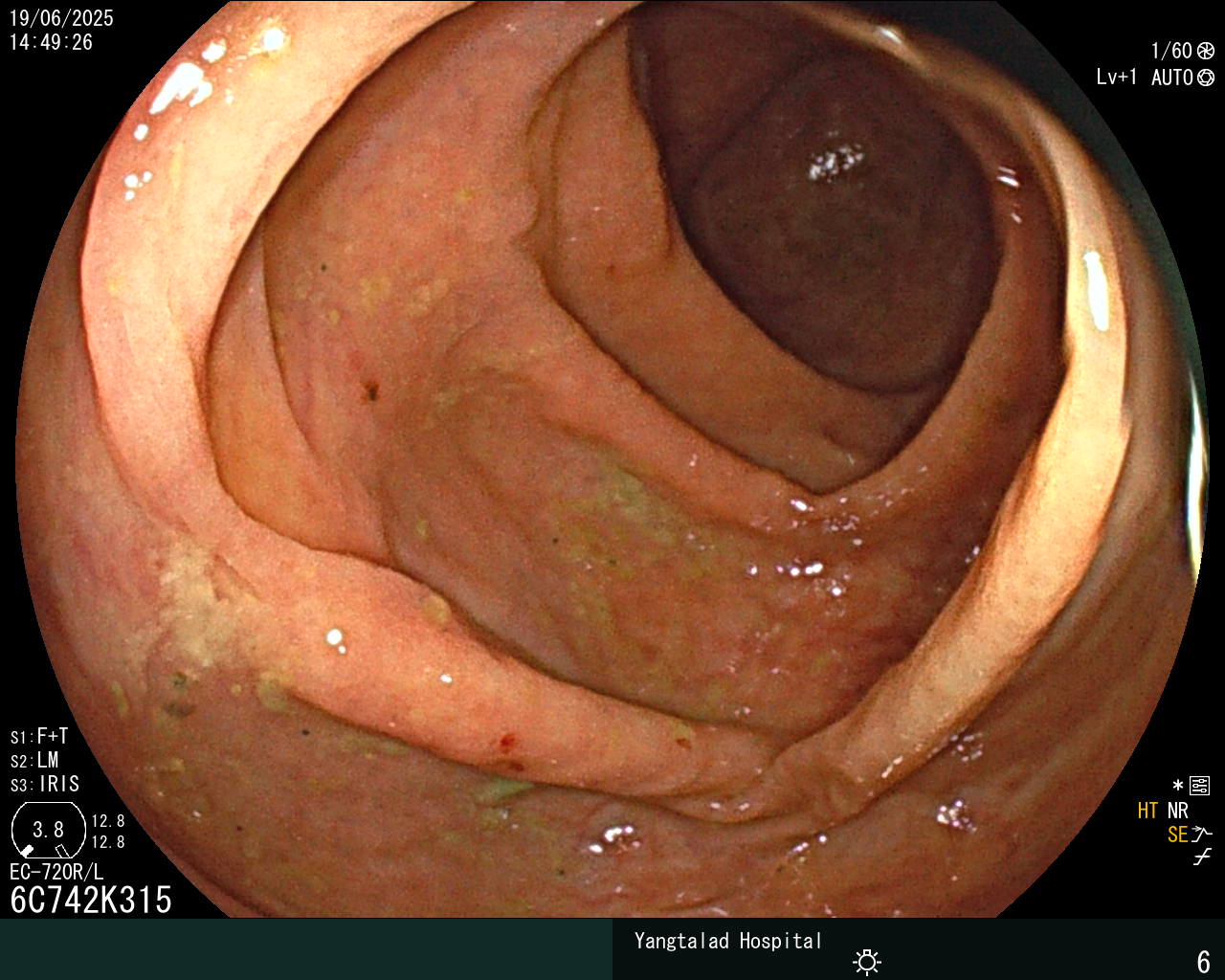The image size is (1225, 980).
Task: Click the AUTO iris mode label
Action: (x=1171, y=78)
